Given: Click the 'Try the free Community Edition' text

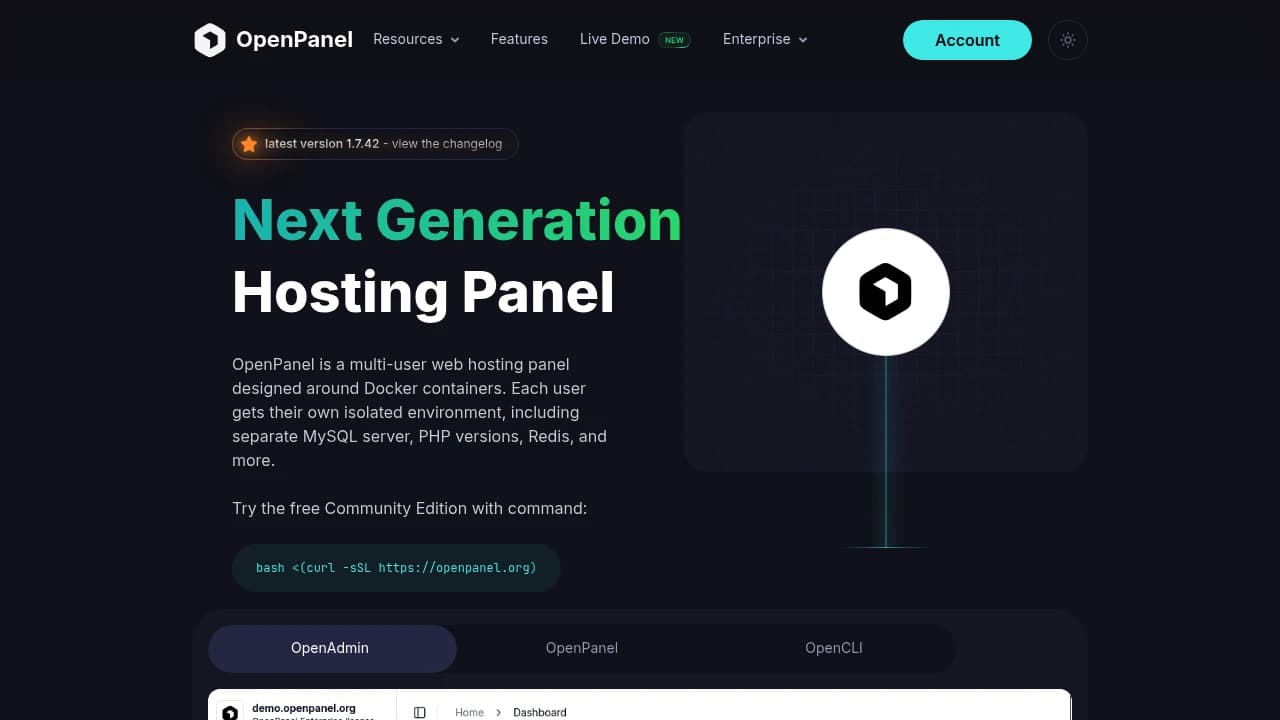Looking at the screenshot, I should (410, 508).
